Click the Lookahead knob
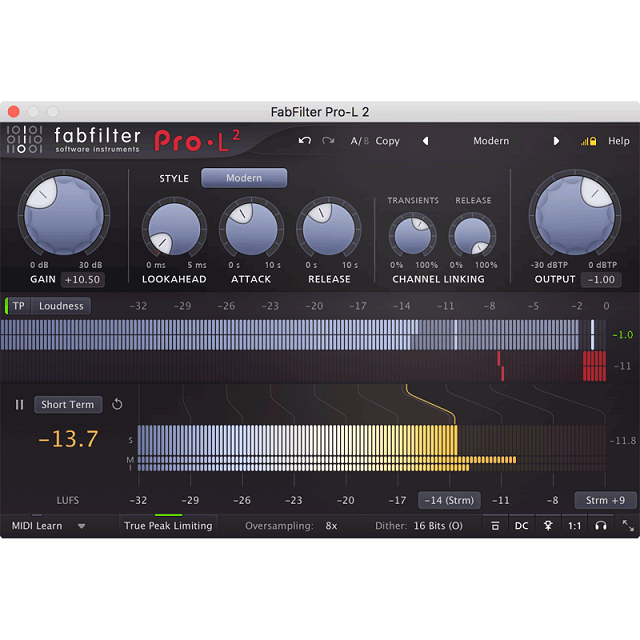640x640 pixels. click(174, 229)
